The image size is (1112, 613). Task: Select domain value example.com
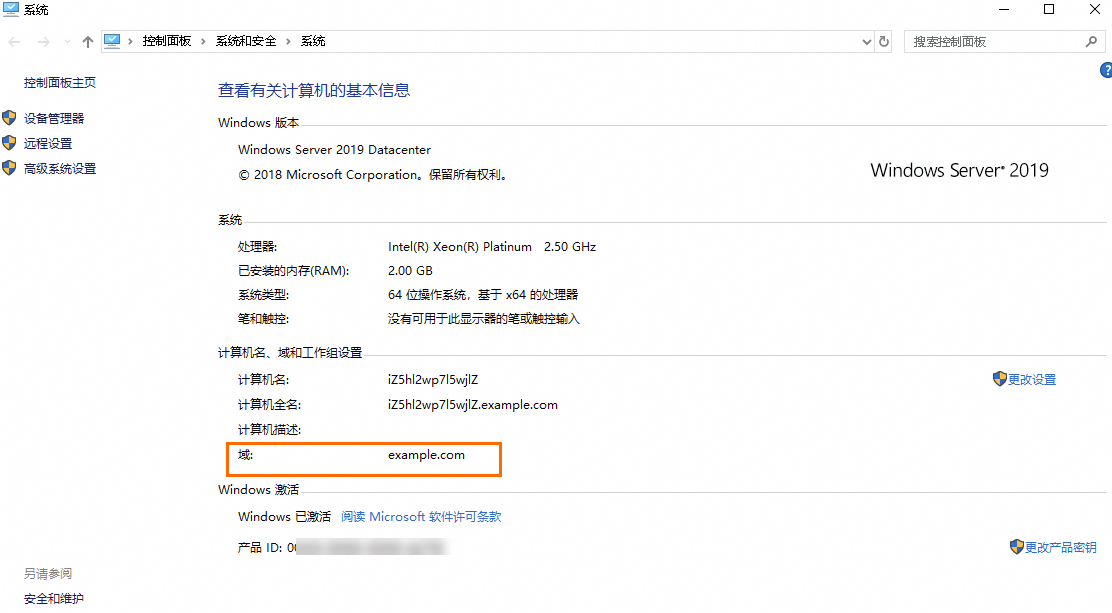tap(426, 455)
